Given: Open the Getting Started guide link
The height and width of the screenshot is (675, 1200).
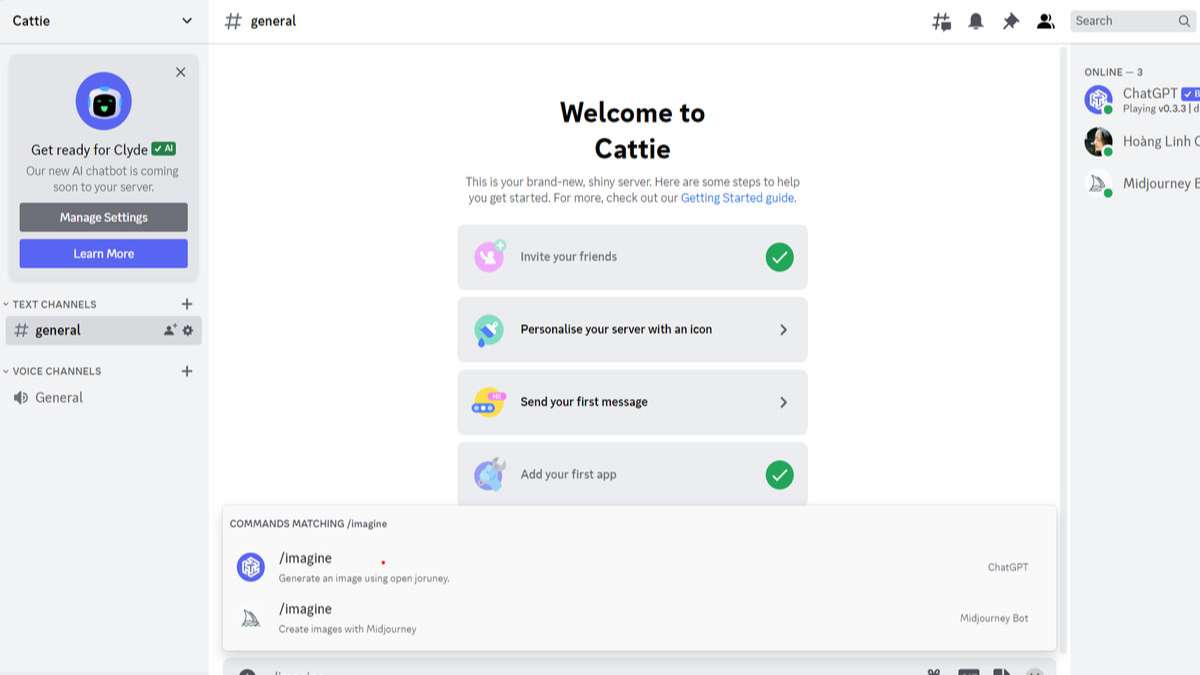Looking at the screenshot, I should (737, 197).
